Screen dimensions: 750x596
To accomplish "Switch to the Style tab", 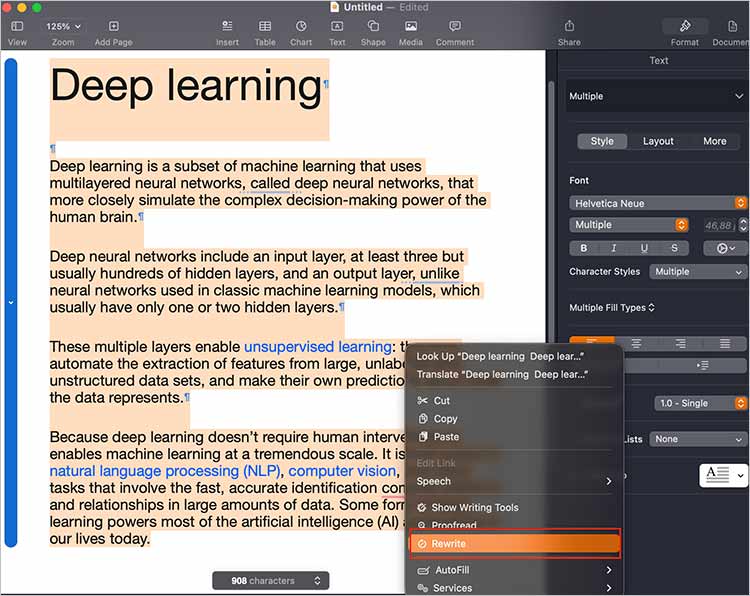I will click(602, 141).
